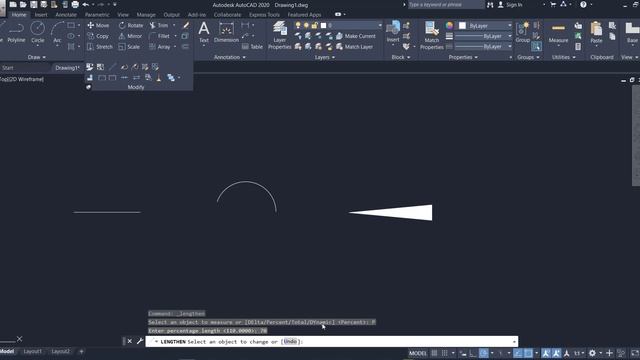
Task: Click the Trim tool
Action: (x=159, y=25)
